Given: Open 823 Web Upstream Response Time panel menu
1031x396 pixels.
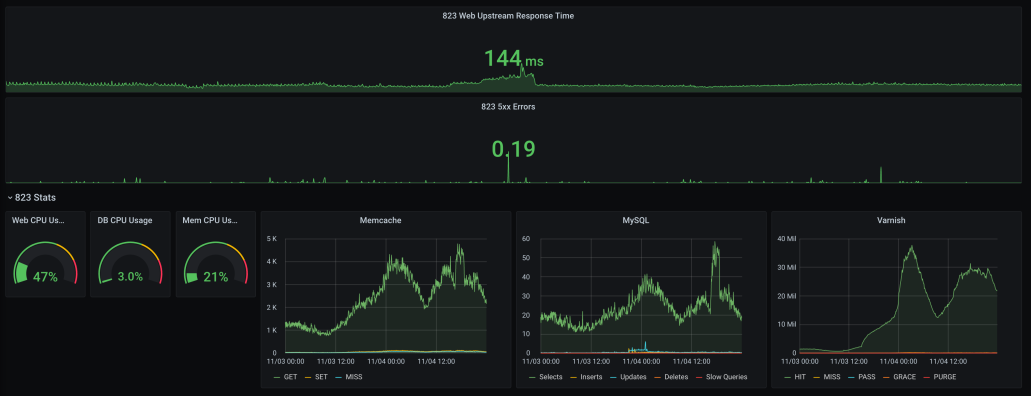Looking at the screenshot, I should [x=508, y=16].
